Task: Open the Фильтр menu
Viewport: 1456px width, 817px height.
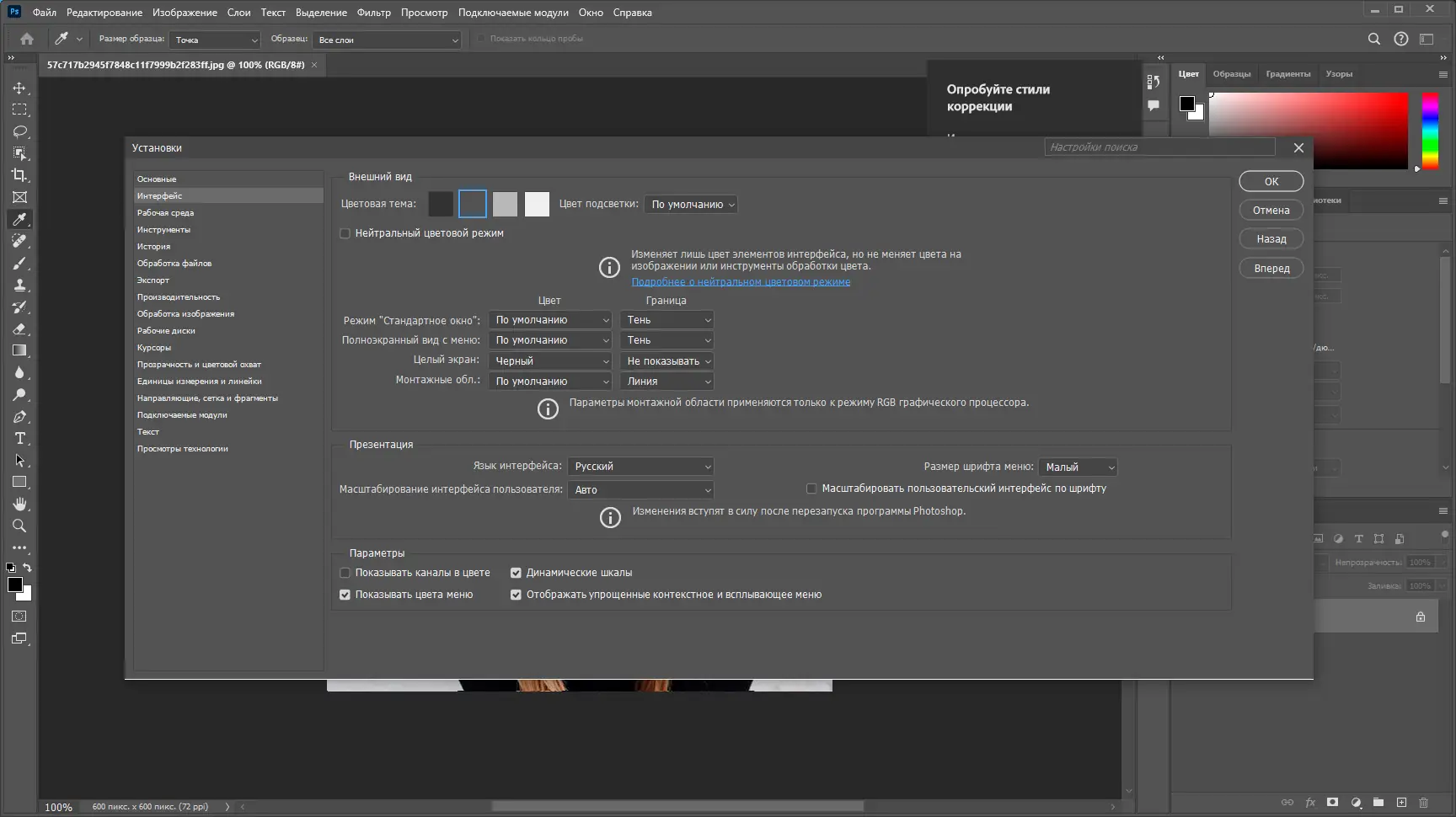Action: point(374,13)
